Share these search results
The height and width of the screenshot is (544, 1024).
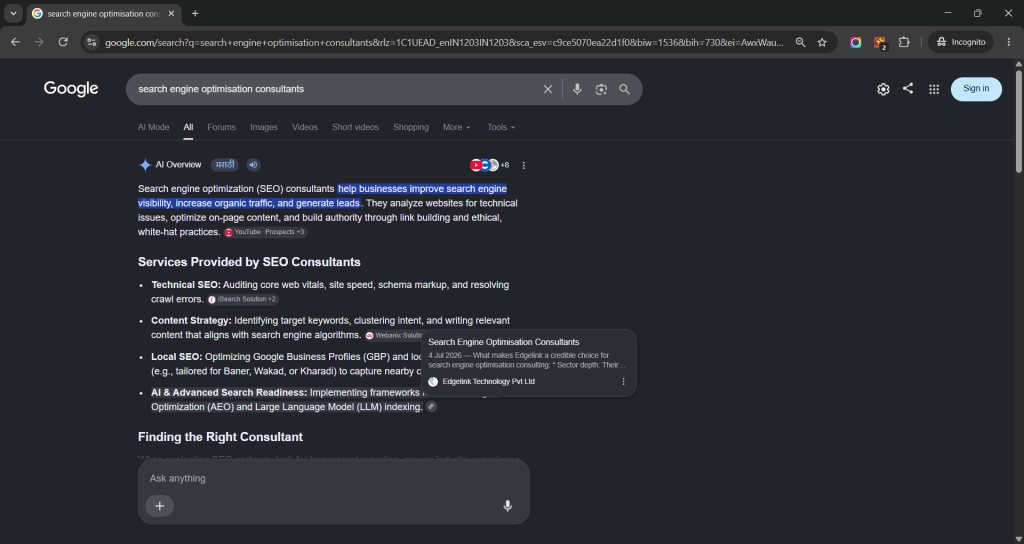[x=908, y=88]
